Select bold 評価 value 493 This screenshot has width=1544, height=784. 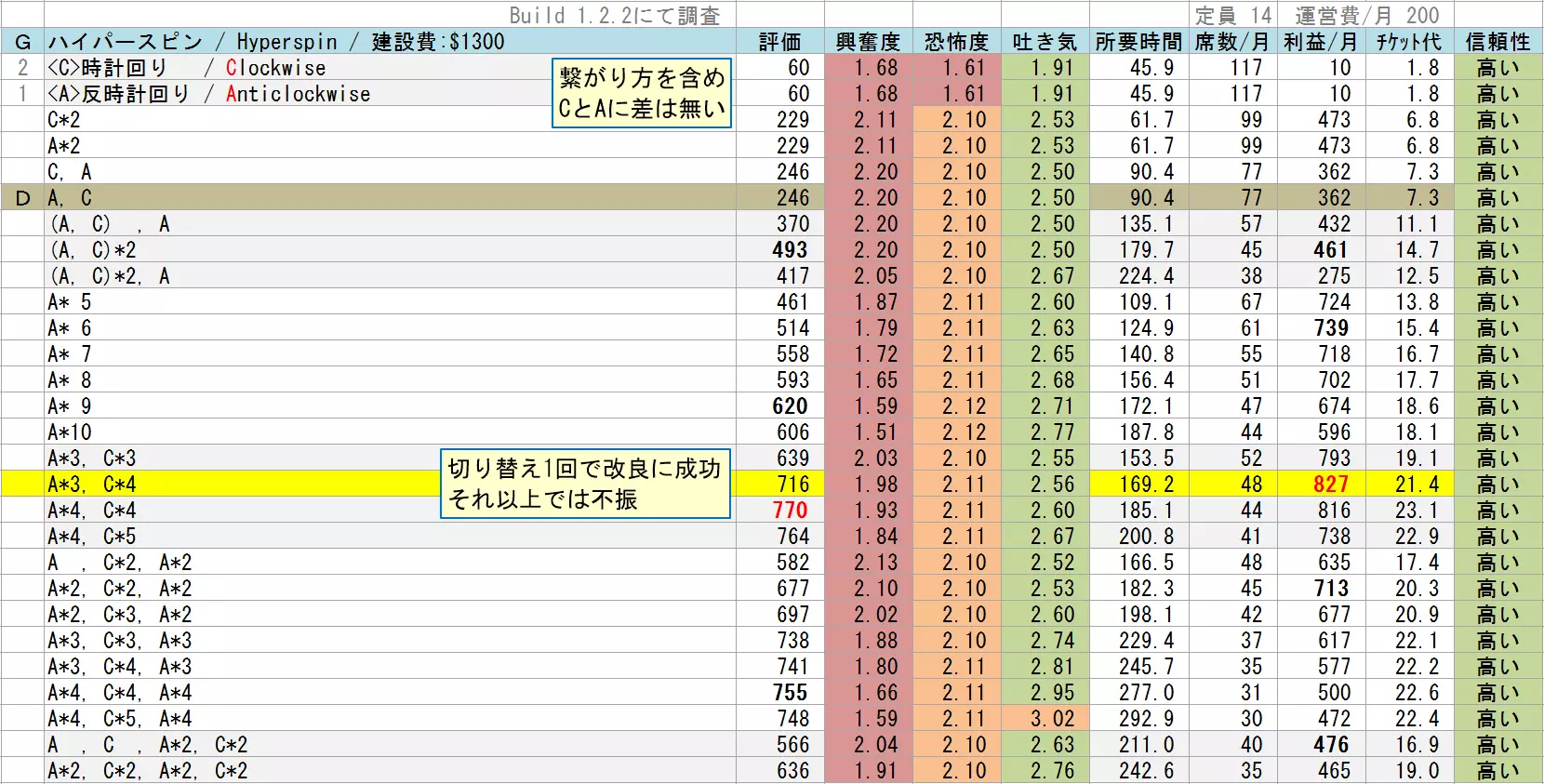[x=790, y=250]
